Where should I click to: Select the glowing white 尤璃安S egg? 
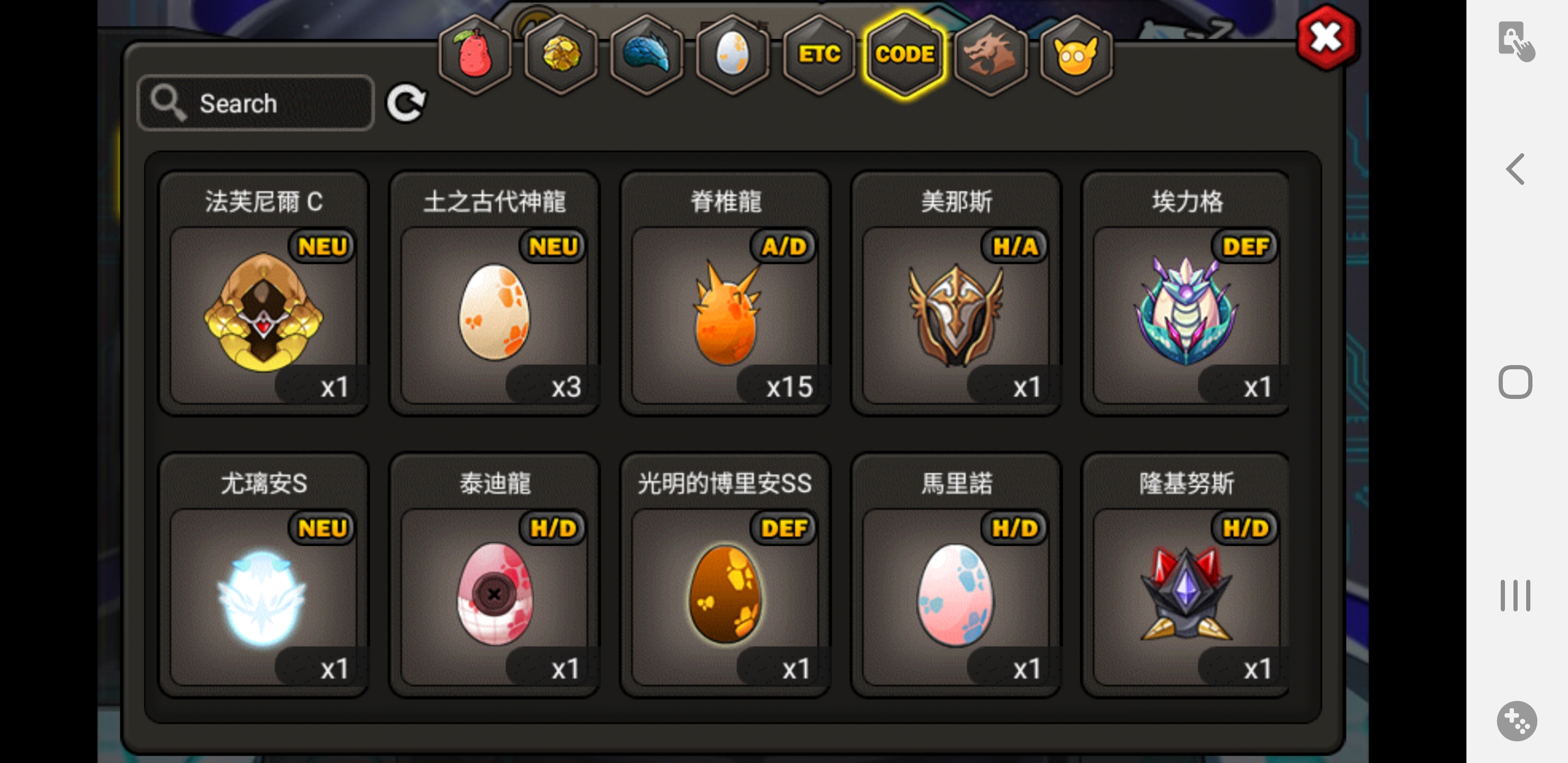[264, 575]
